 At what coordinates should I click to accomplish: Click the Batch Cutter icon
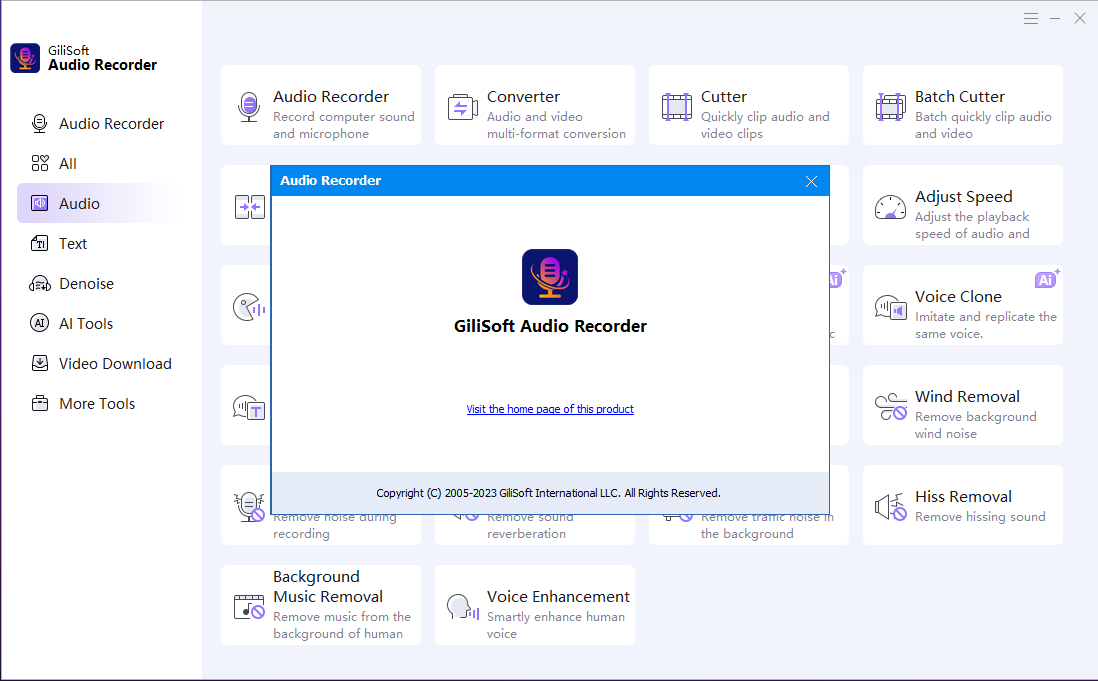click(890, 107)
